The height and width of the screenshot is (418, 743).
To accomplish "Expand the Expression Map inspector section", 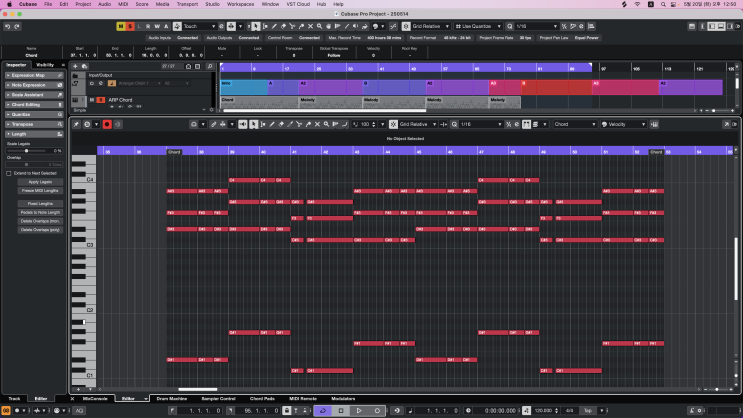I will [x=26, y=75].
